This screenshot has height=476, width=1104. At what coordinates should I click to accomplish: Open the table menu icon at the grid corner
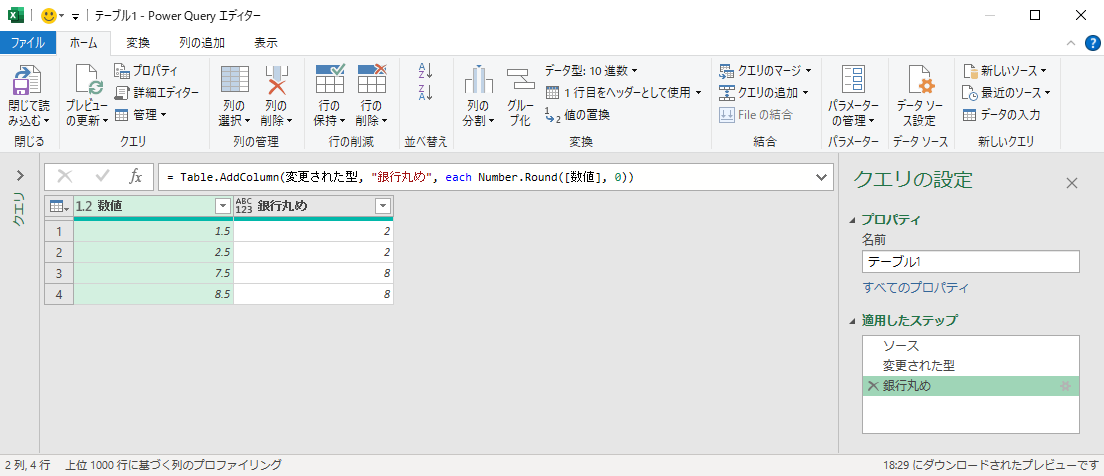click(x=58, y=206)
